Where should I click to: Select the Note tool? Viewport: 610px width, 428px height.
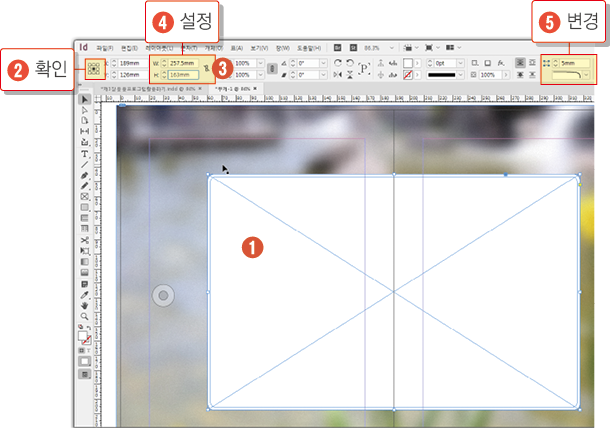[84, 284]
